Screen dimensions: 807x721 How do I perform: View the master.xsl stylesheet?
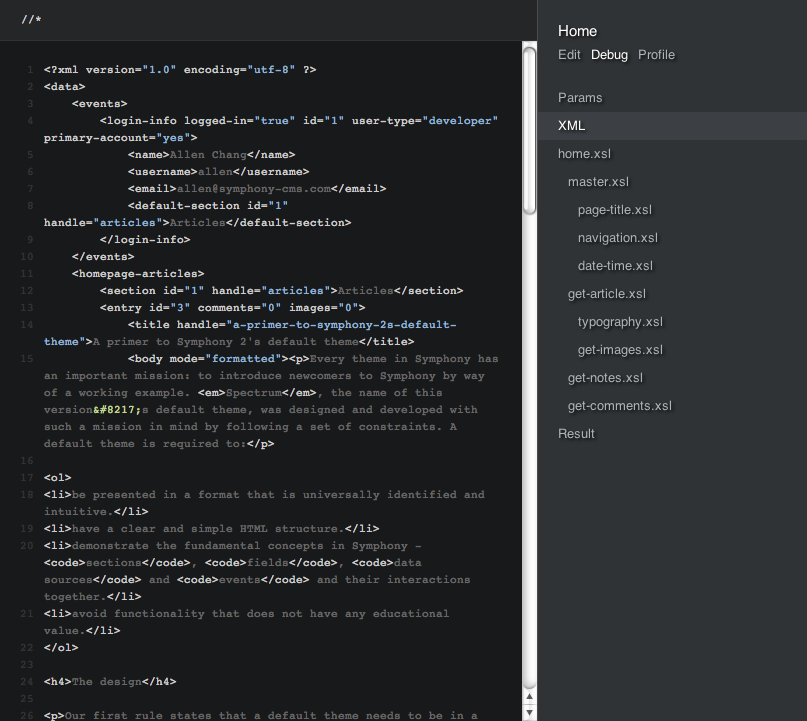coord(598,182)
